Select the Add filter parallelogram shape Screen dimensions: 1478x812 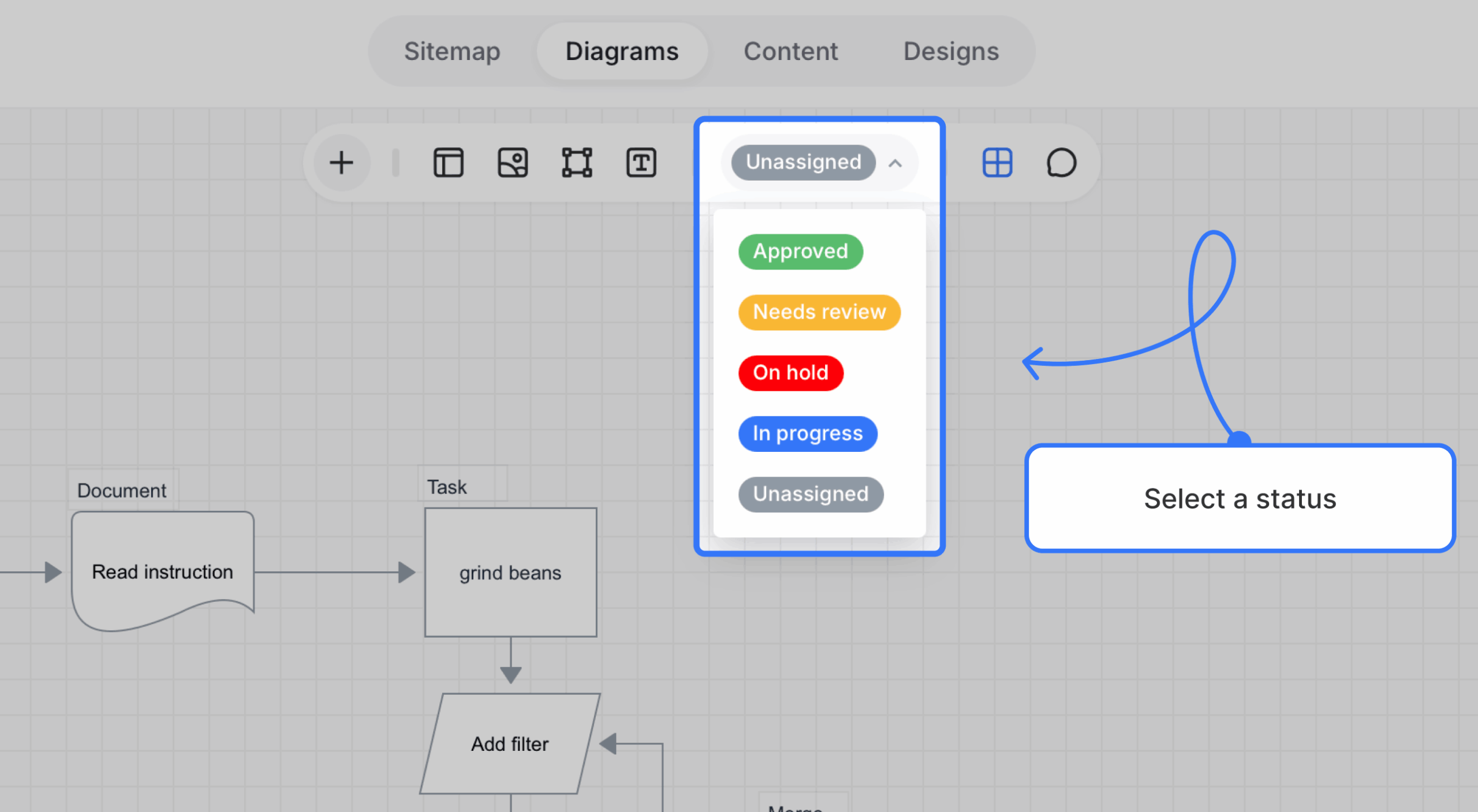510,744
